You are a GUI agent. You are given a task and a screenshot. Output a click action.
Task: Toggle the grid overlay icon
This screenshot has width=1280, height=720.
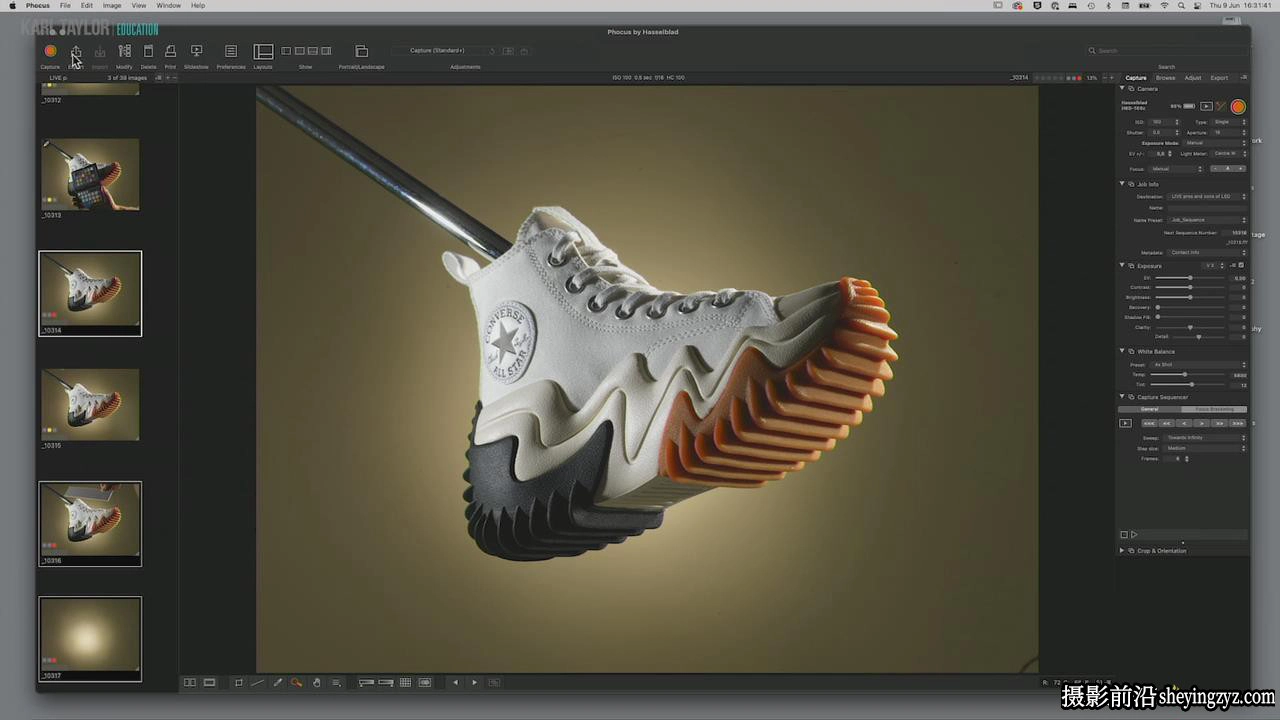click(405, 682)
